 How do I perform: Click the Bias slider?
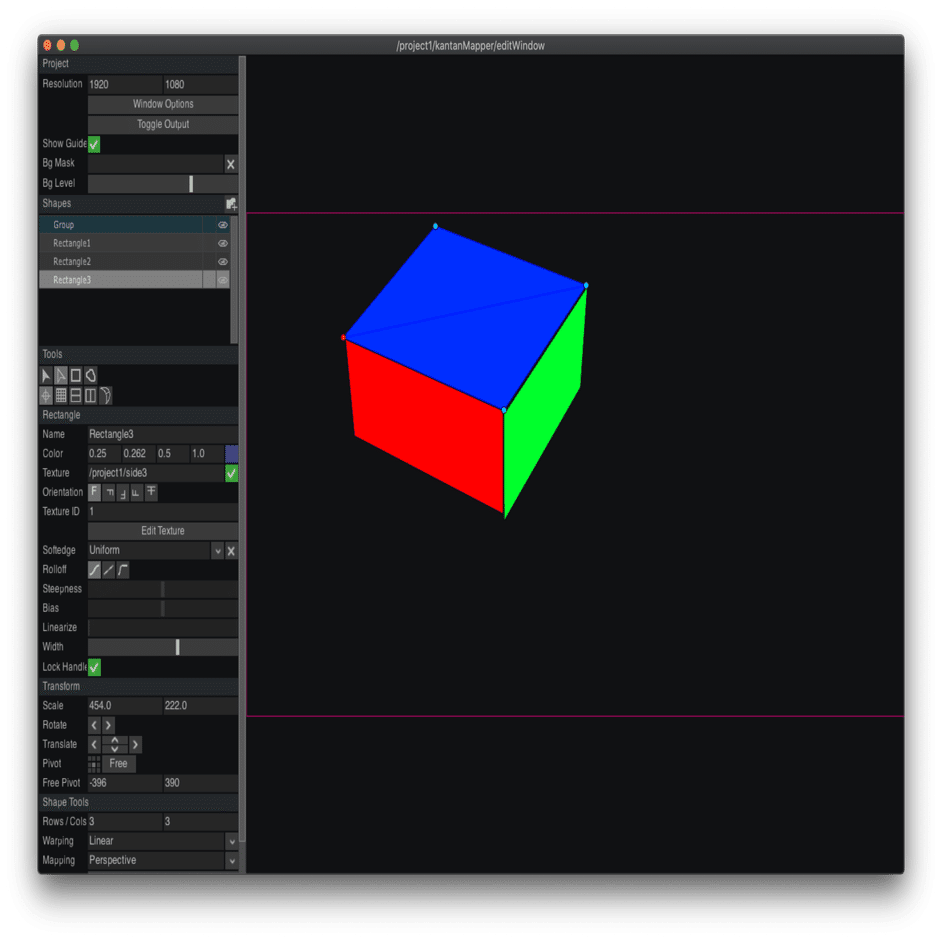tap(163, 609)
